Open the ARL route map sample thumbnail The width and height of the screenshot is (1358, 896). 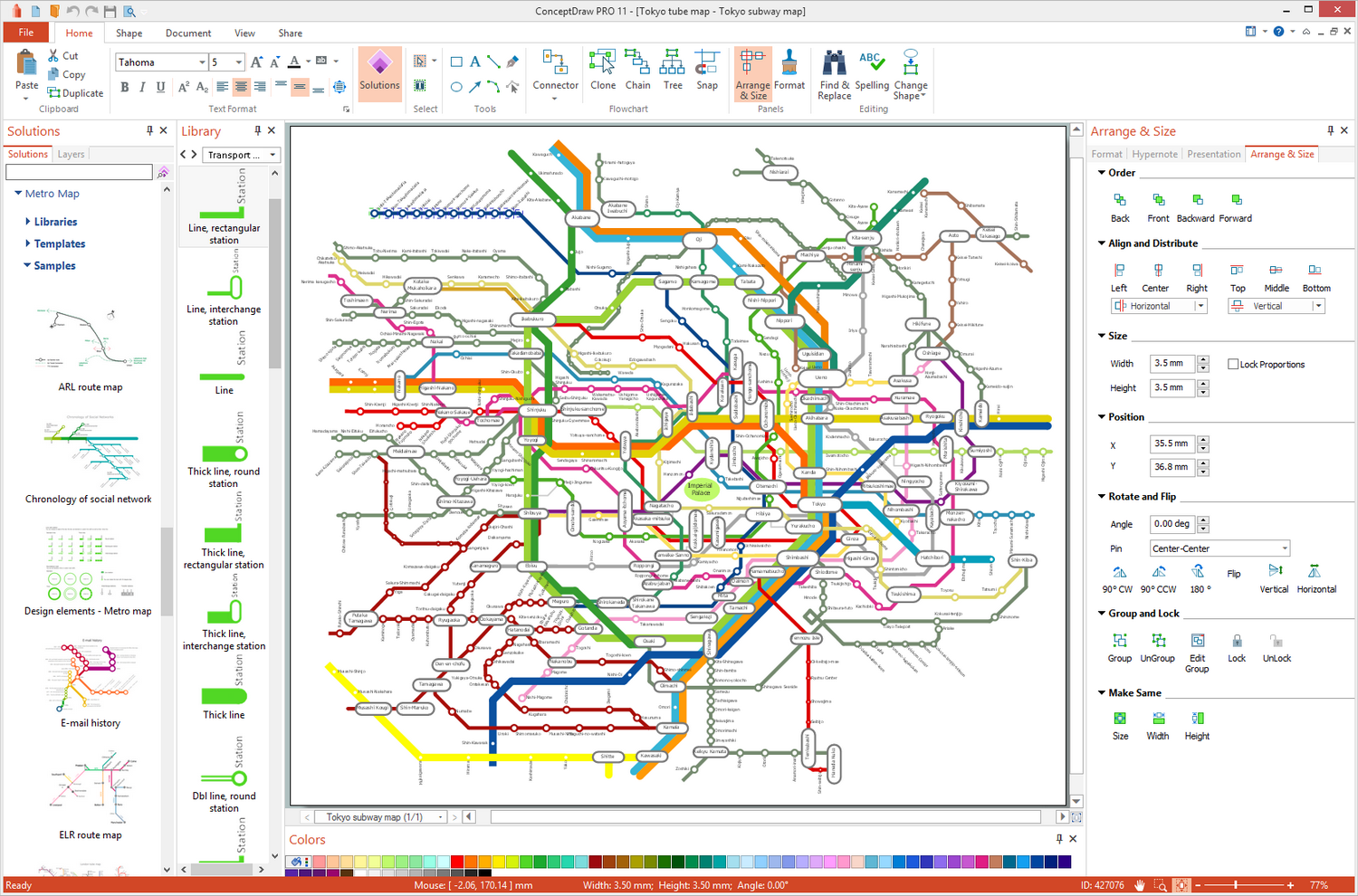(x=90, y=348)
